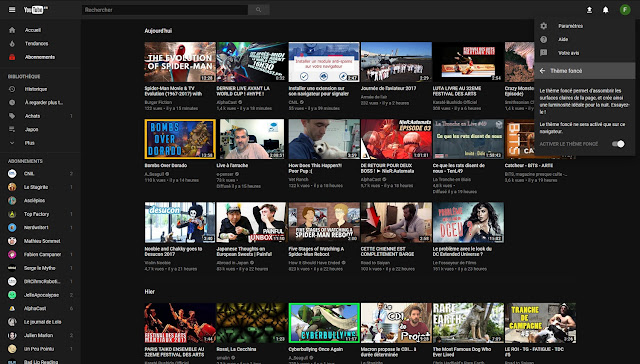Screen dimensions: 640x364
Task: Open the Asclépios subscription
Action: coord(34,200)
